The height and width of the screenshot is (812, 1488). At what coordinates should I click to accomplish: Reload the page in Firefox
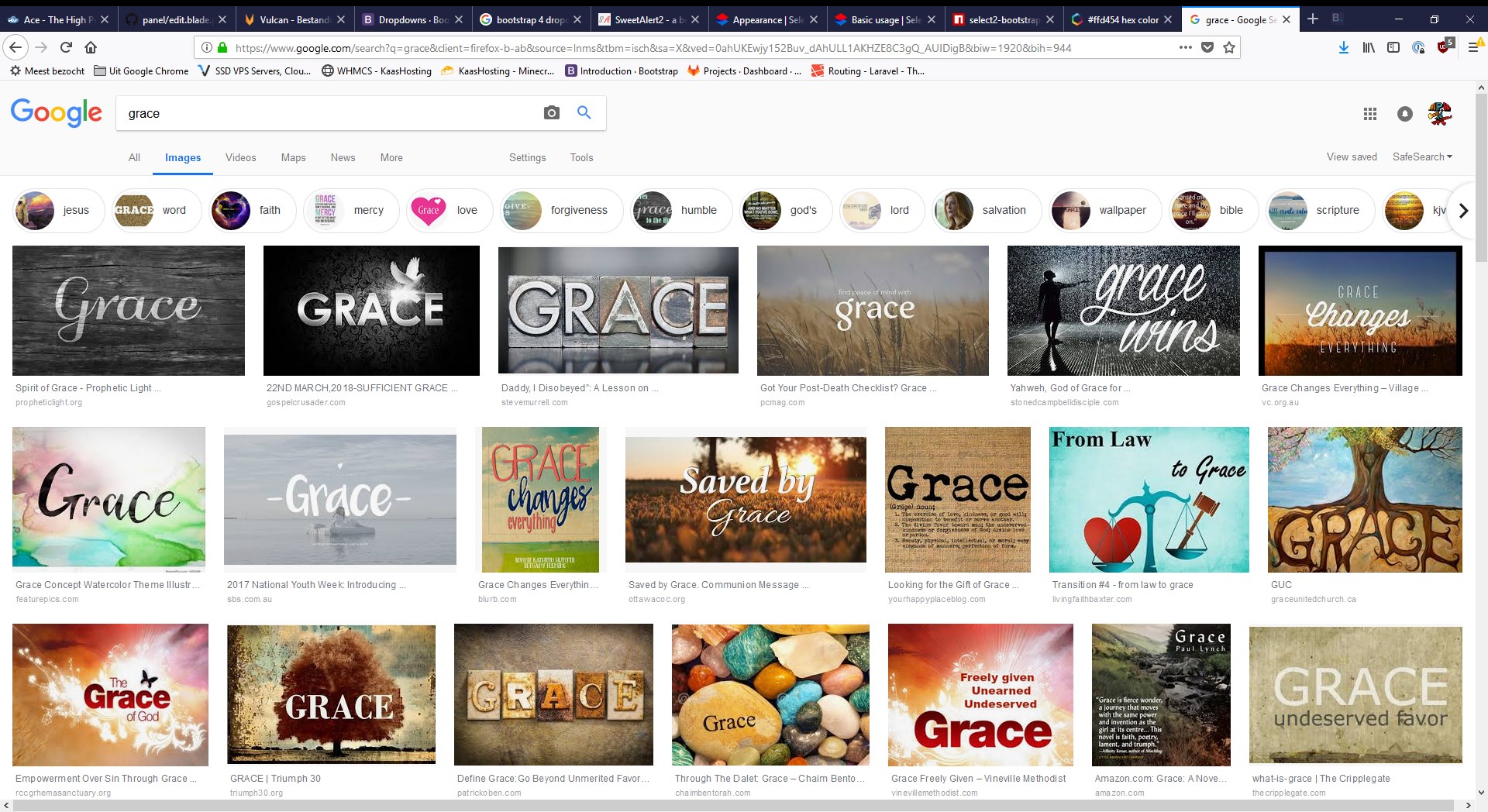(x=66, y=47)
